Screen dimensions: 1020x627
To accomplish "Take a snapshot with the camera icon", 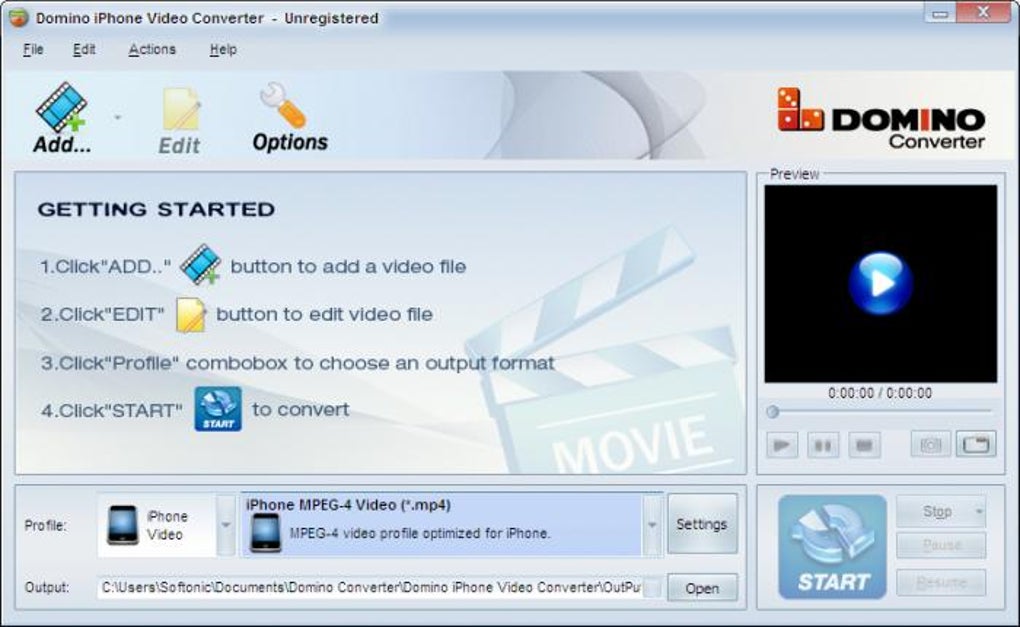I will [x=930, y=445].
